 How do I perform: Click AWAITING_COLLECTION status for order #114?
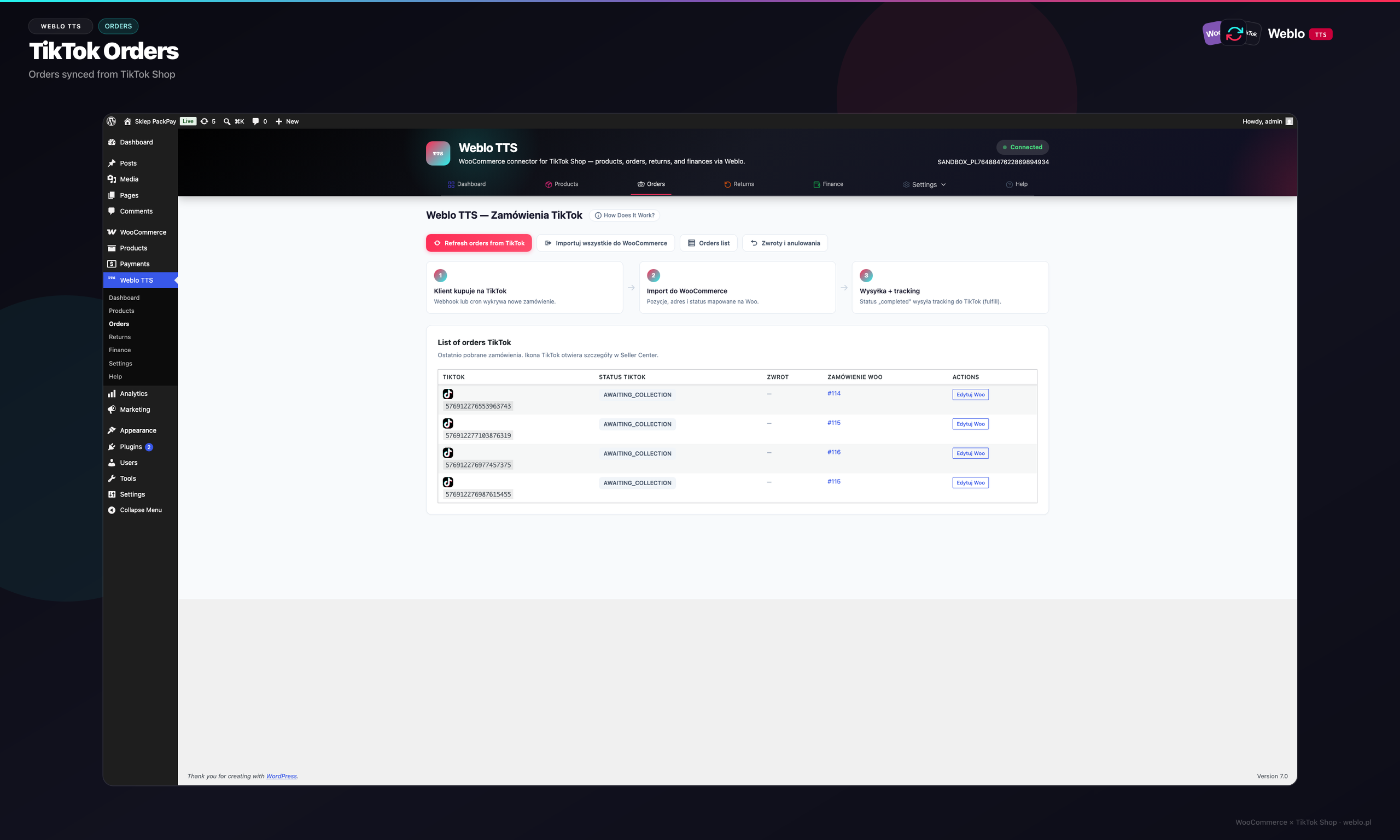tap(637, 395)
